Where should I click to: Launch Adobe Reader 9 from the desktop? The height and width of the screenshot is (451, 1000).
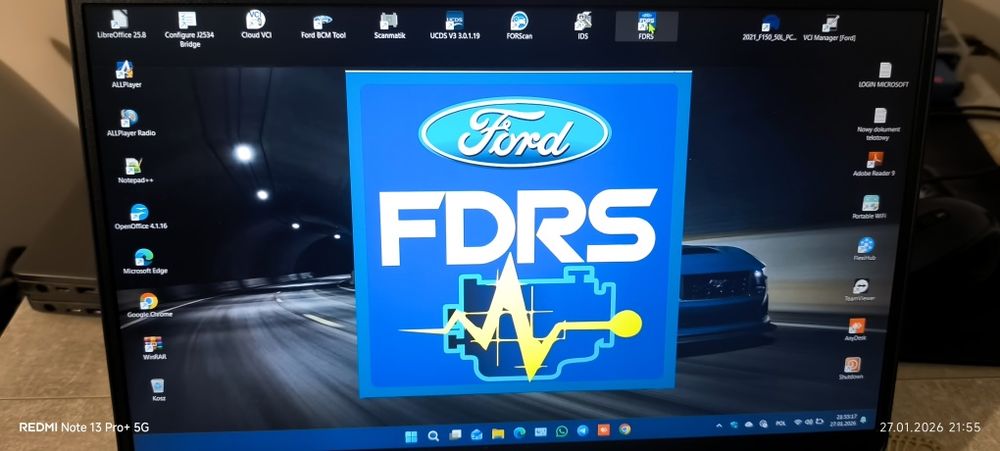tap(874, 164)
